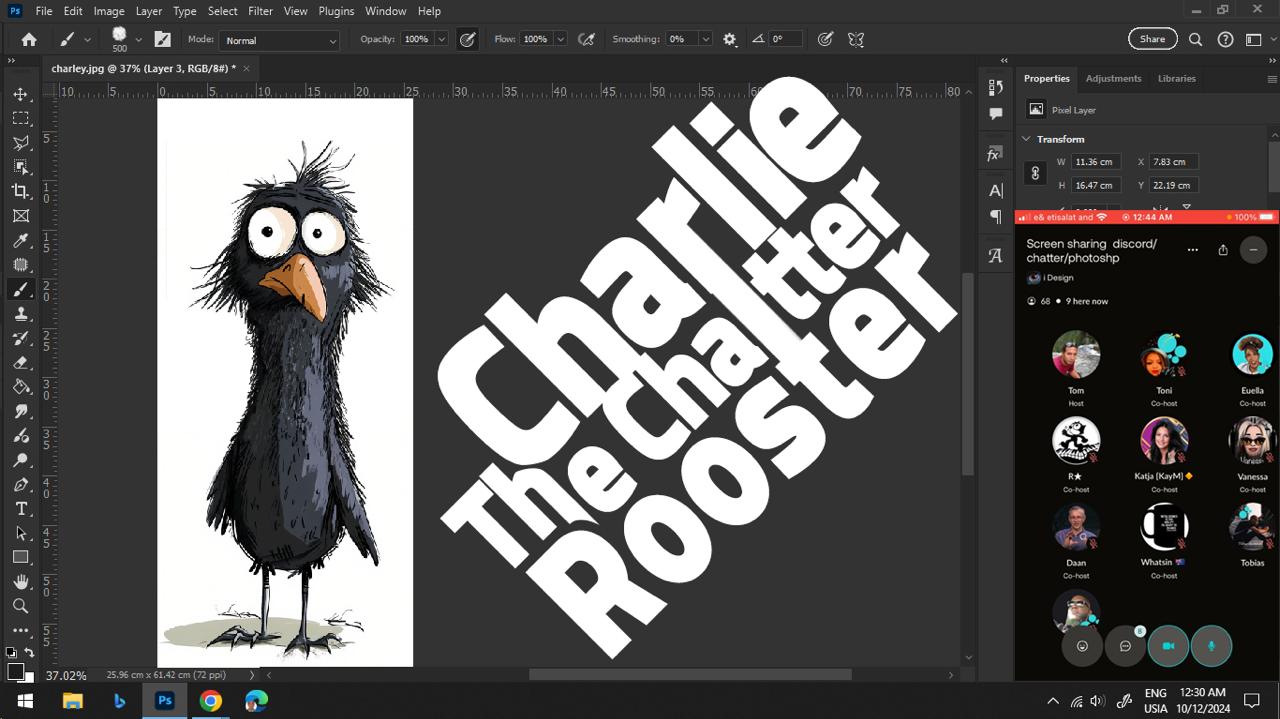Select the Move tool
The height and width of the screenshot is (719, 1280).
coord(21,94)
